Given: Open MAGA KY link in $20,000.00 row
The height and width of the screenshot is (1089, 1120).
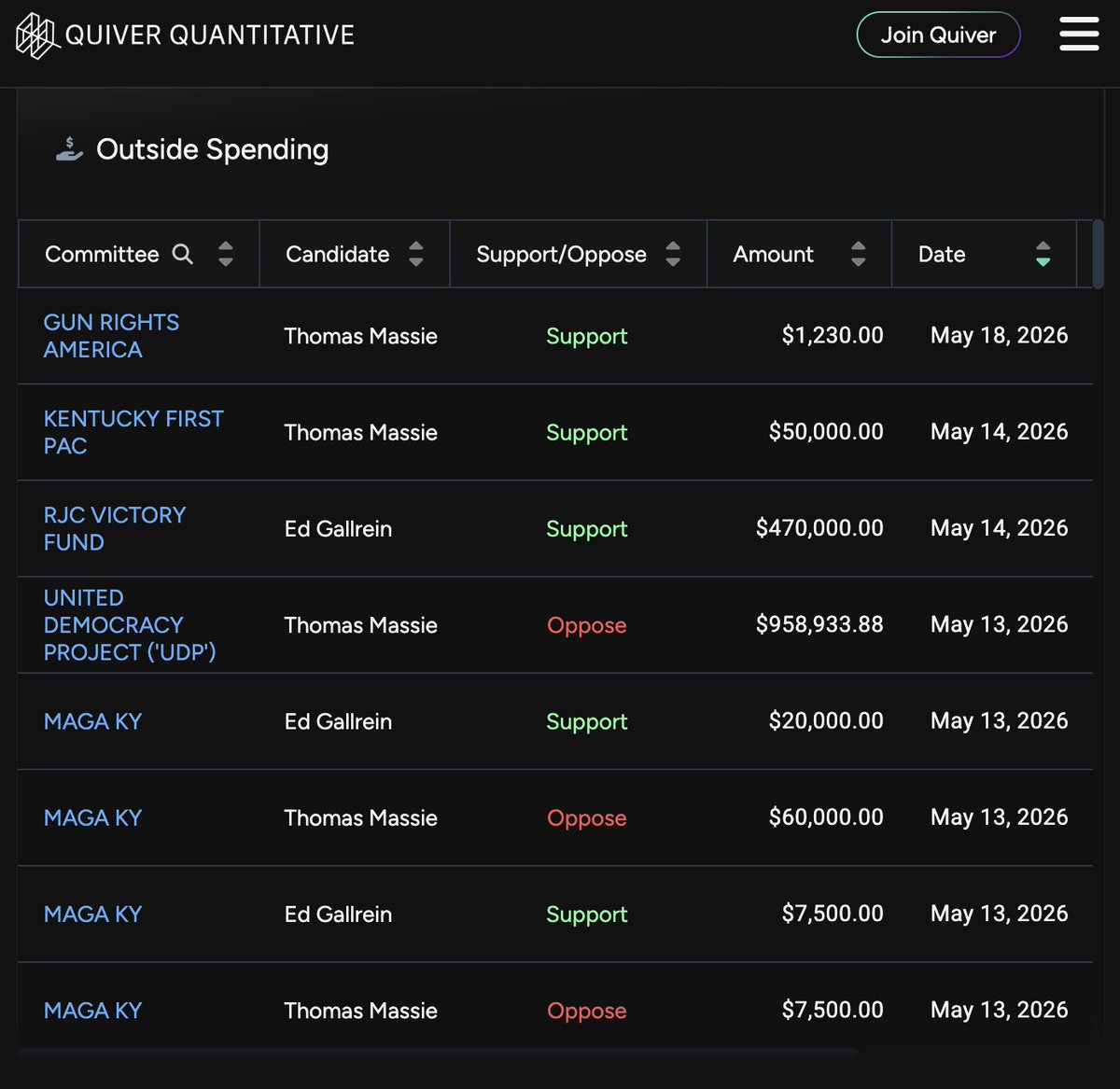Looking at the screenshot, I should tap(92, 721).
